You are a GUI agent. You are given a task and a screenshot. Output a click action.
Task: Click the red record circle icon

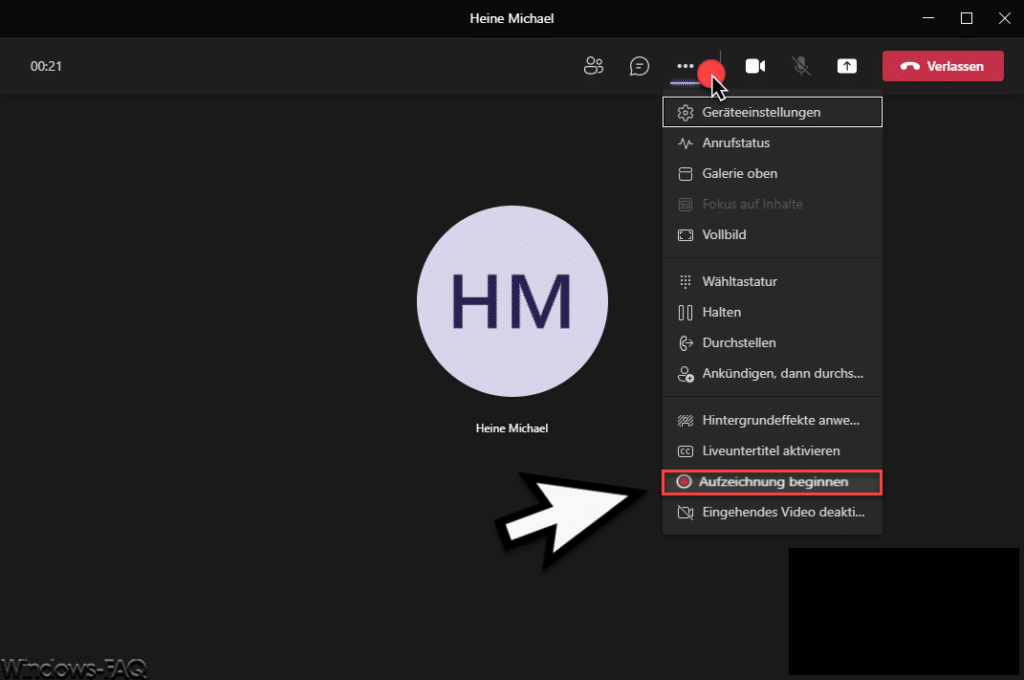point(684,482)
